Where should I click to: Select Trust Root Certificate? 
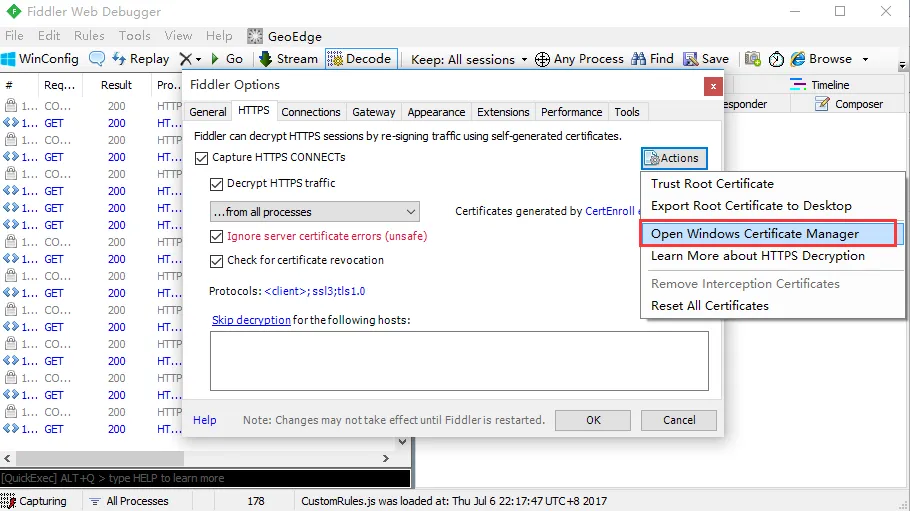[x=712, y=183]
